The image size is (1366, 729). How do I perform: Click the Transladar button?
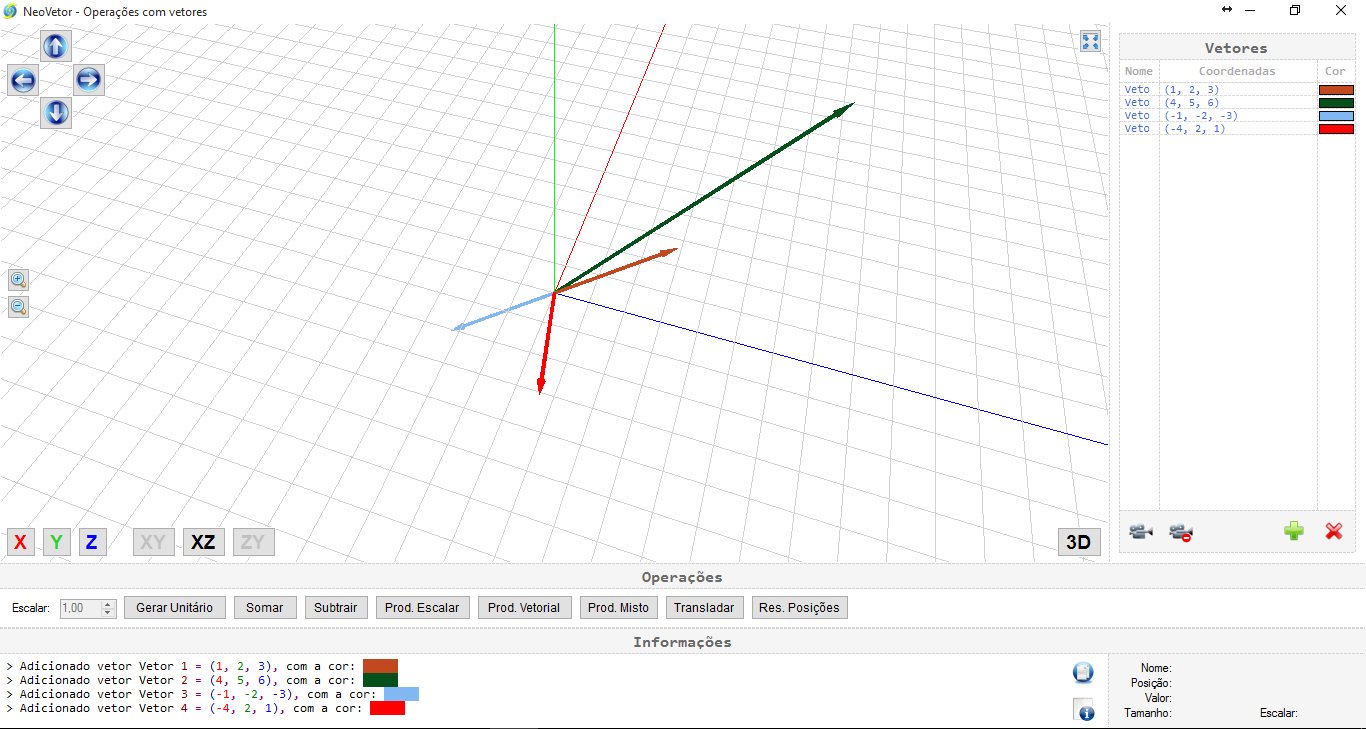[704, 608]
